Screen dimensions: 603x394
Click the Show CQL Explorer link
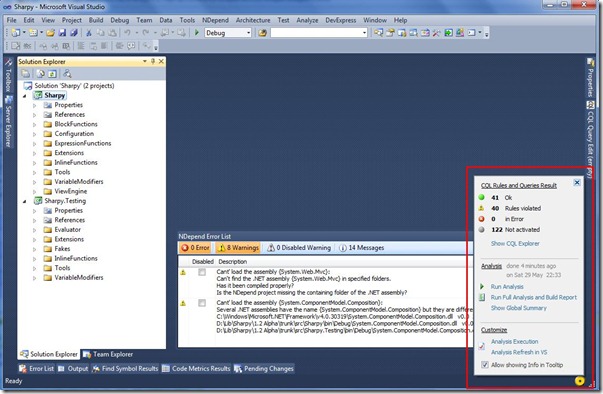click(x=515, y=244)
